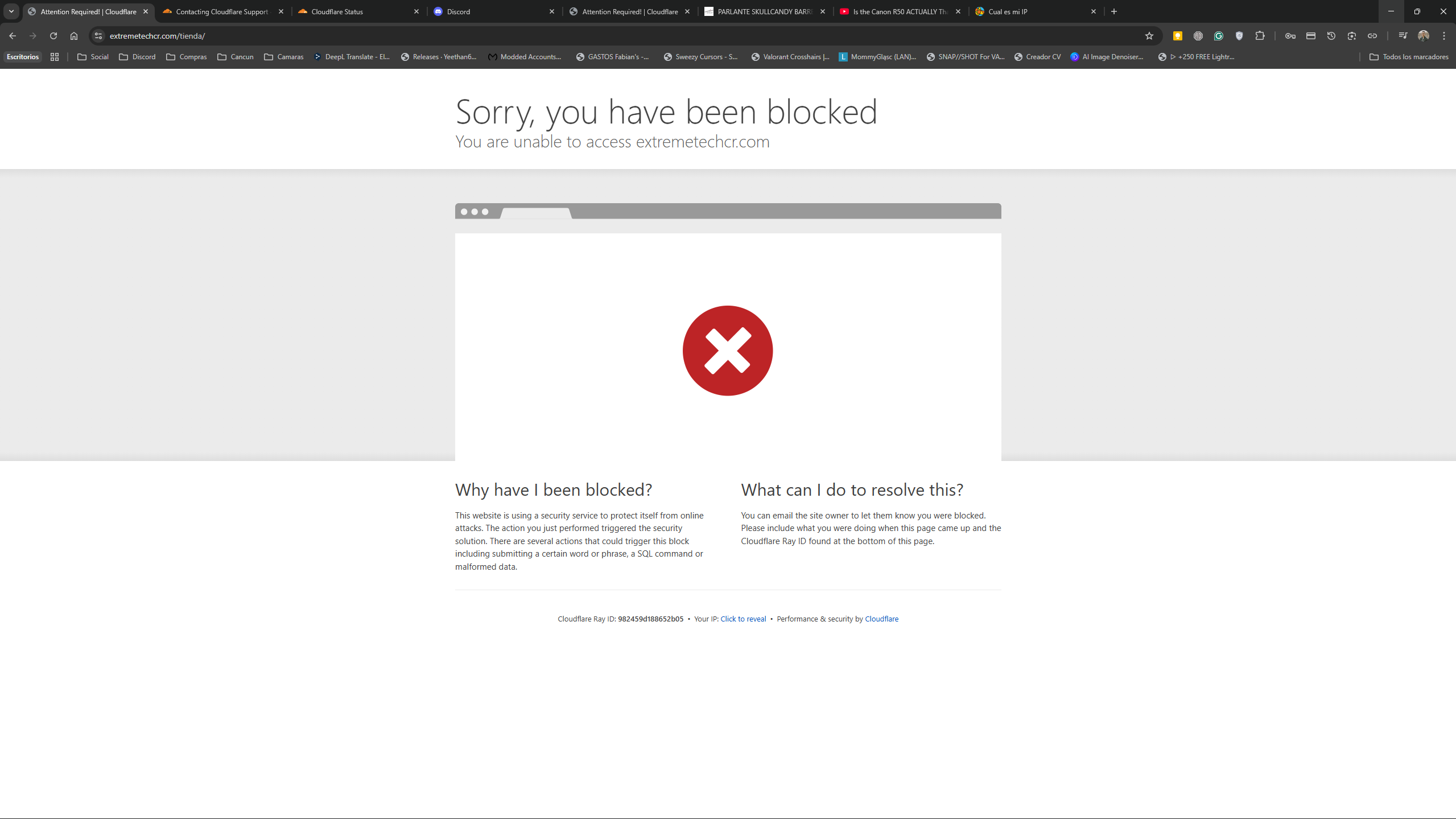
Task: Expand the Todos los marcadores folder
Action: [1408, 57]
